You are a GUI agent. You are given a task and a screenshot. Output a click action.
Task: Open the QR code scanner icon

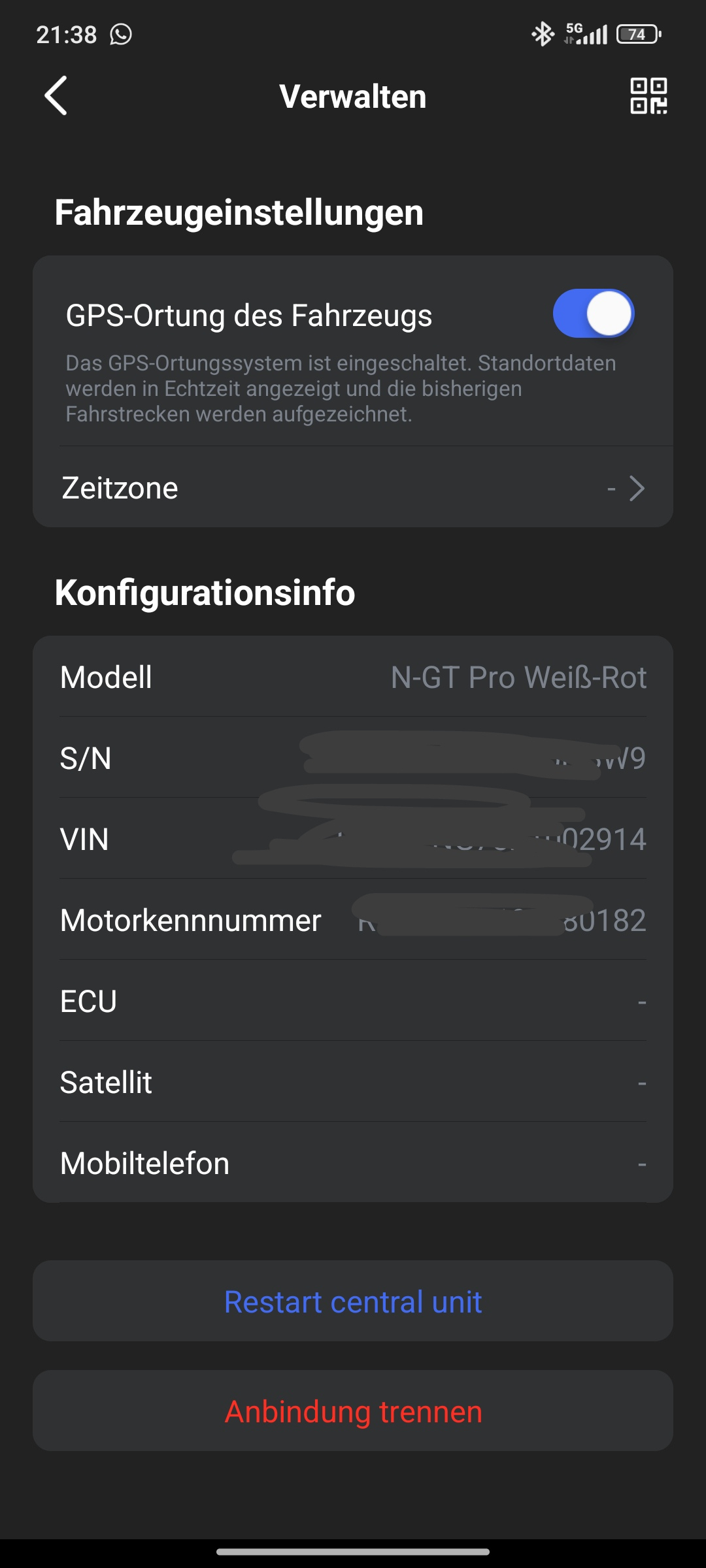pyautogui.click(x=648, y=96)
